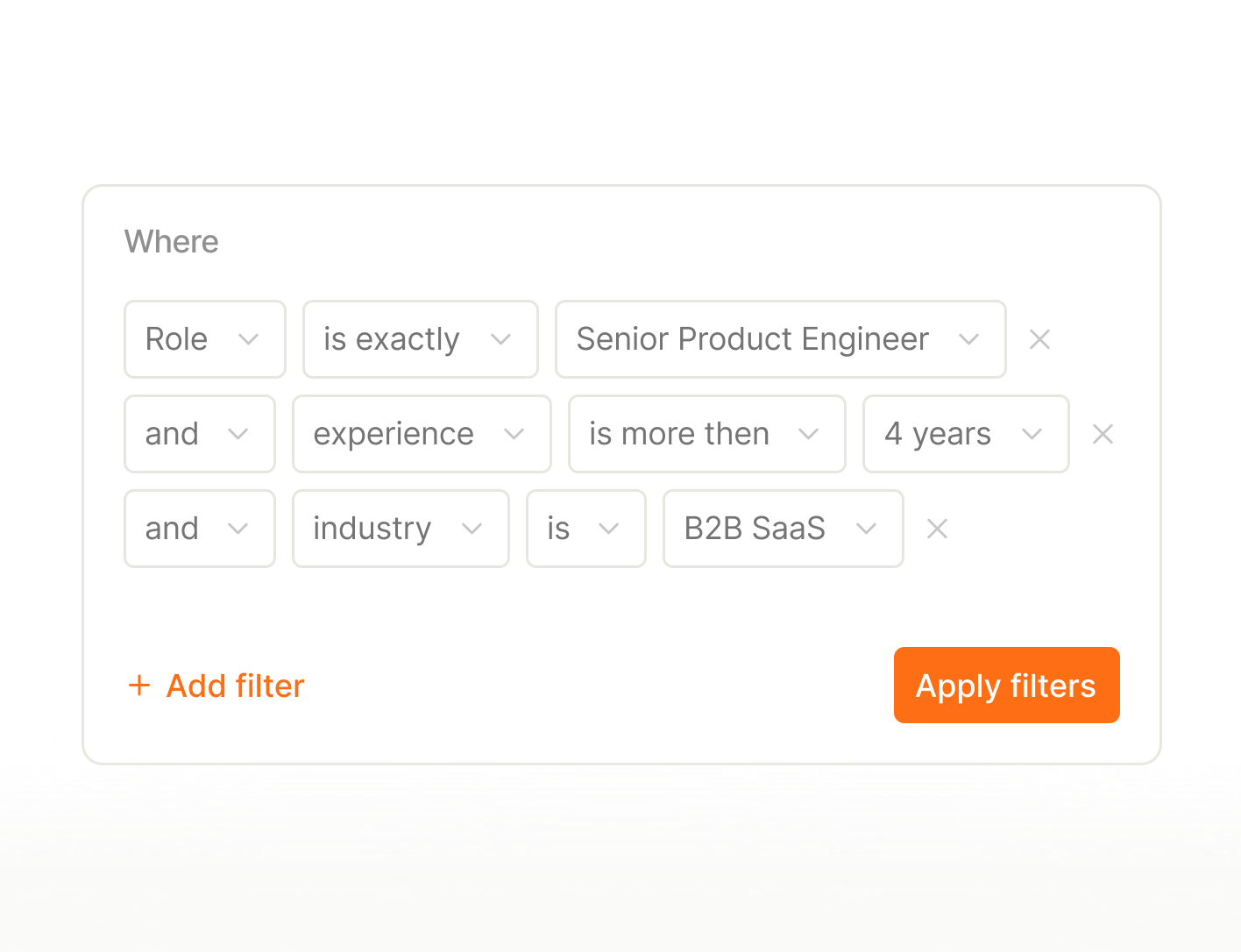Click the chevron on the 4 years field
The image size is (1241, 952).
(x=1033, y=434)
